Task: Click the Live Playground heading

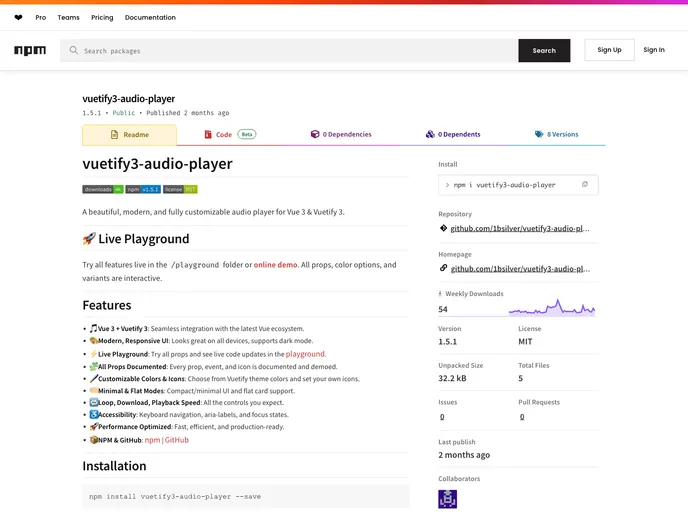Action: [136, 239]
